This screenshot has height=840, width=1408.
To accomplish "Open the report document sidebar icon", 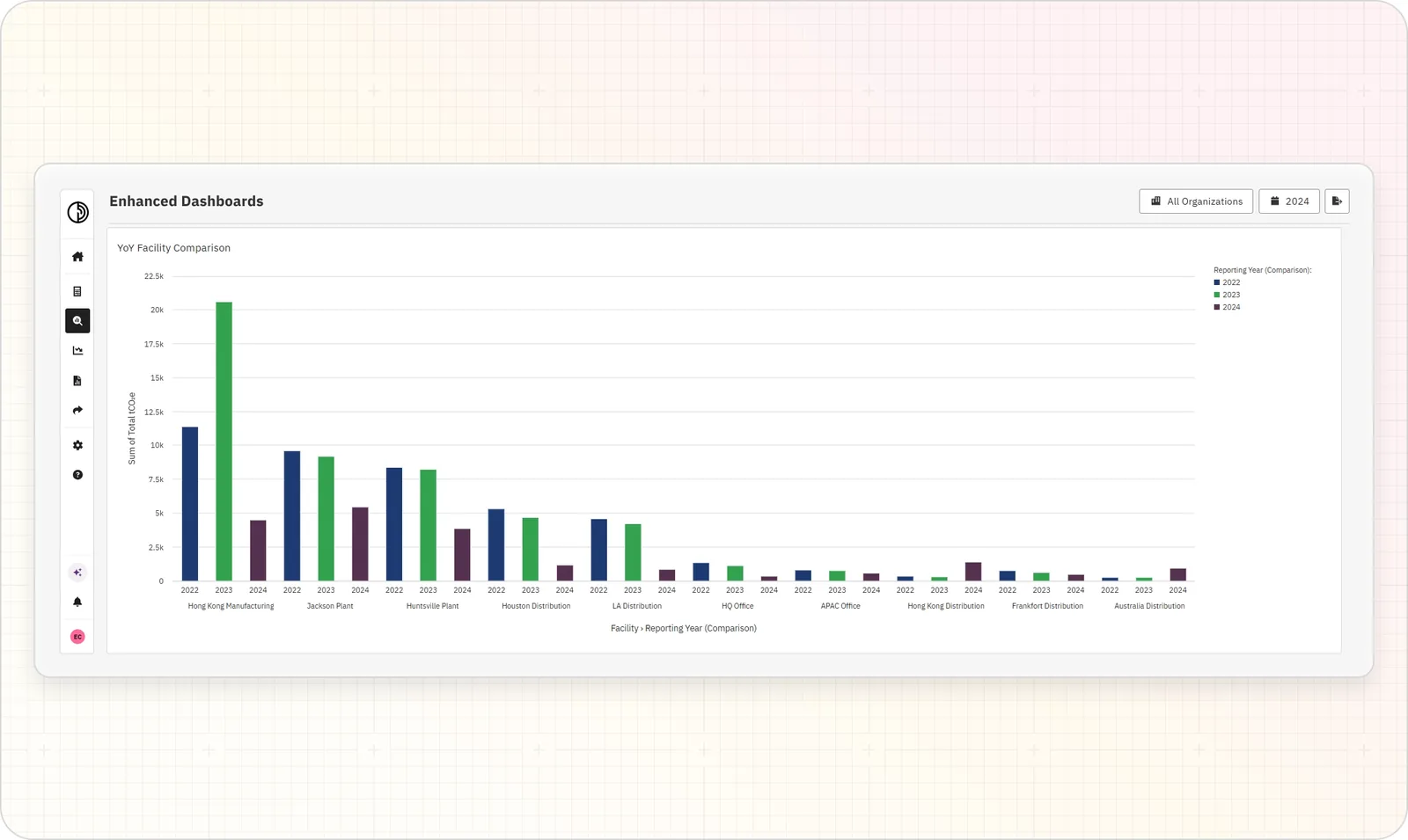I will tap(77, 381).
